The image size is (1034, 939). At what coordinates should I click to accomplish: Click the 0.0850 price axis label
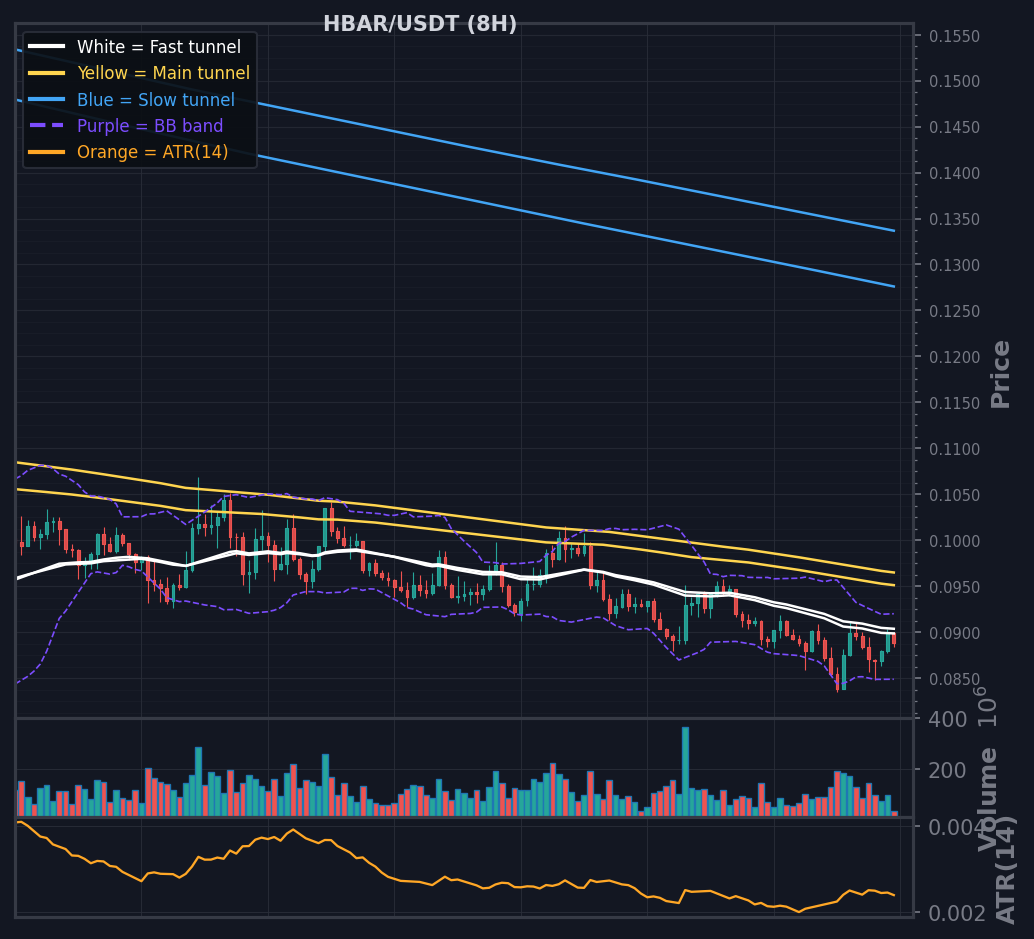click(954, 679)
